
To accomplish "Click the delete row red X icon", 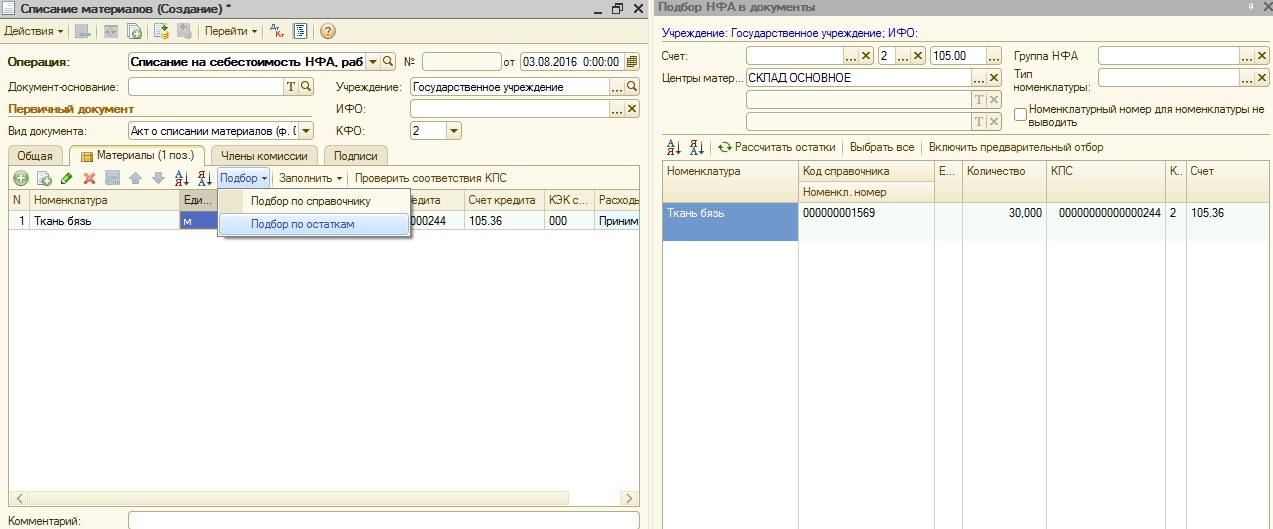I will point(89,178).
